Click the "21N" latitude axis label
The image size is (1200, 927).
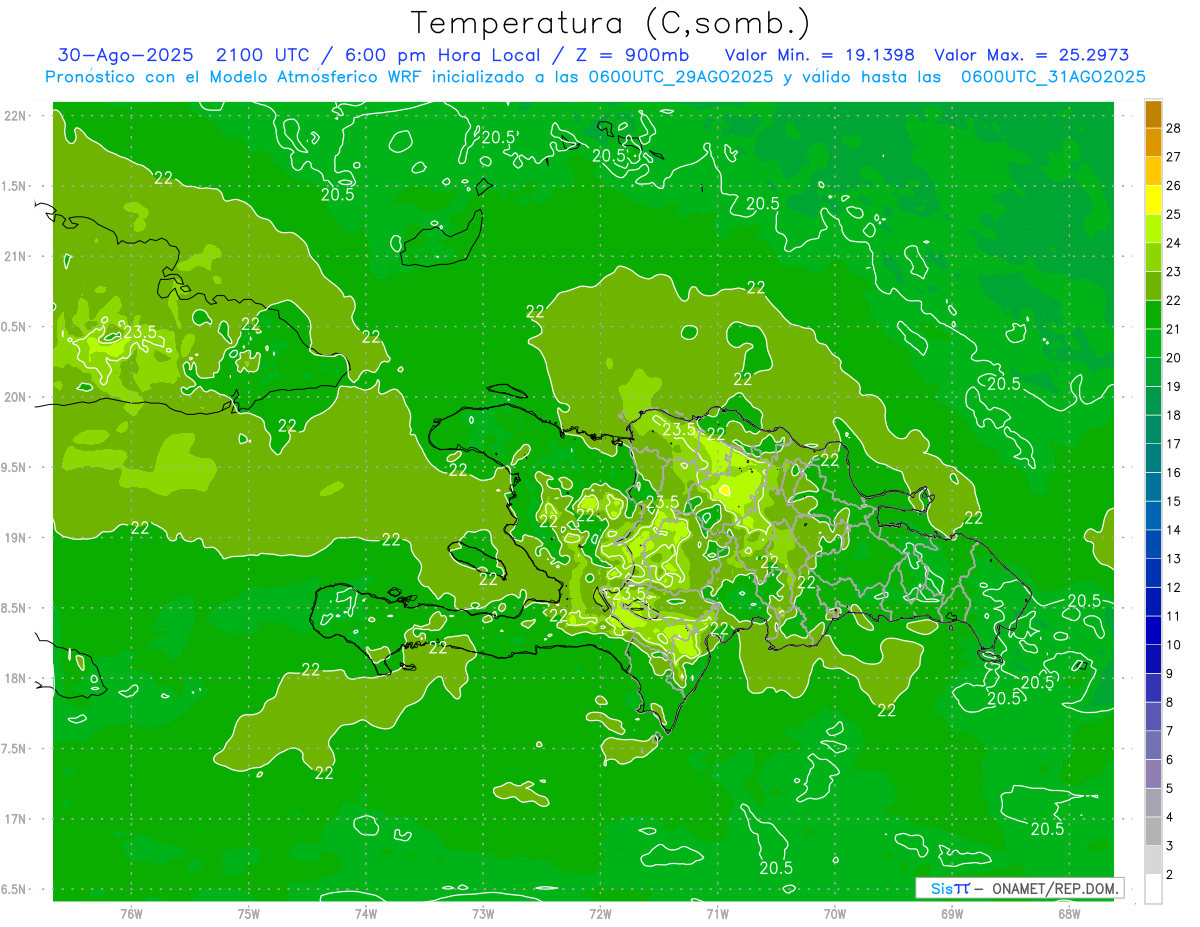pyautogui.click(x=16, y=257)
